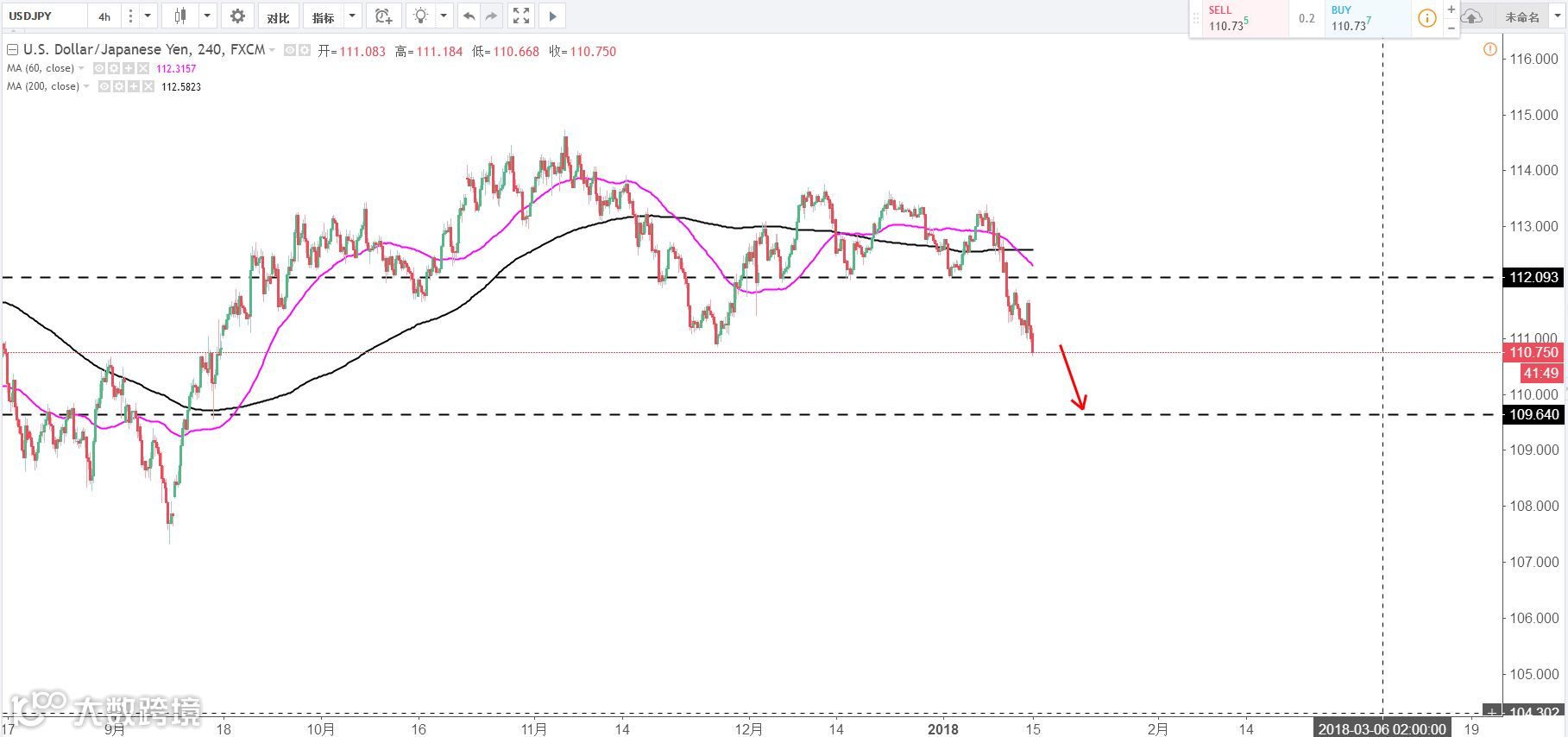This screenshot has height=737, width=1568.
Task: Click the orange info icon beside BUY
Action: tap(1427, 18)
